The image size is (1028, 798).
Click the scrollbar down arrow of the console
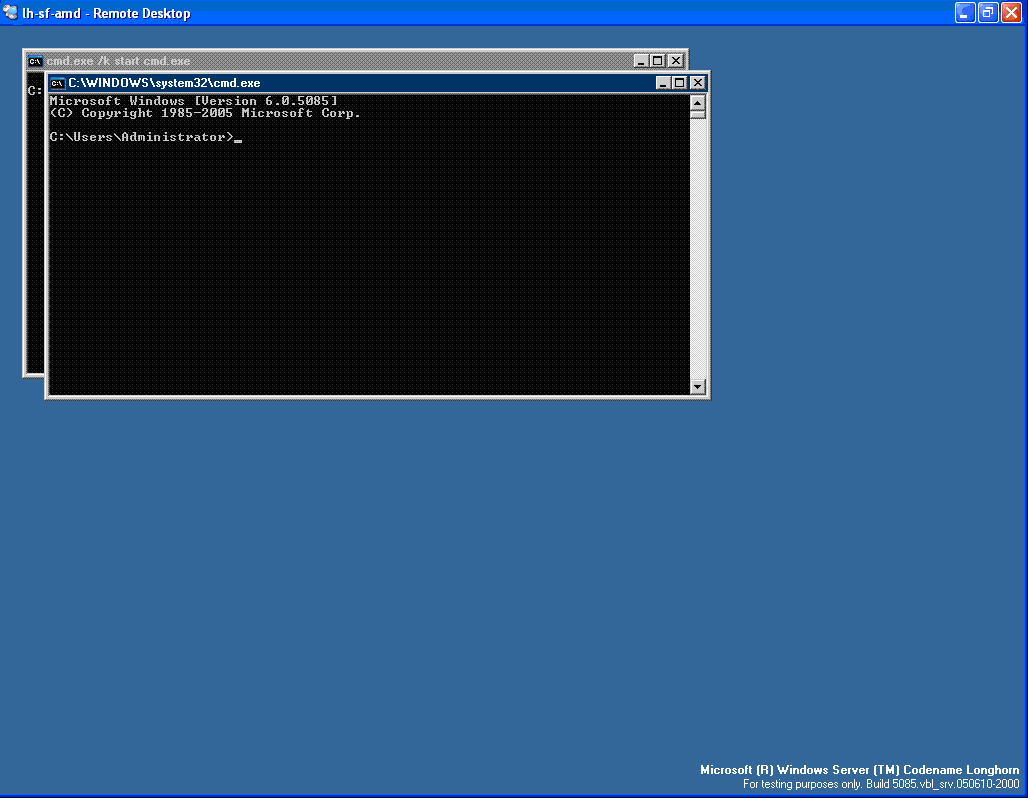698,387
